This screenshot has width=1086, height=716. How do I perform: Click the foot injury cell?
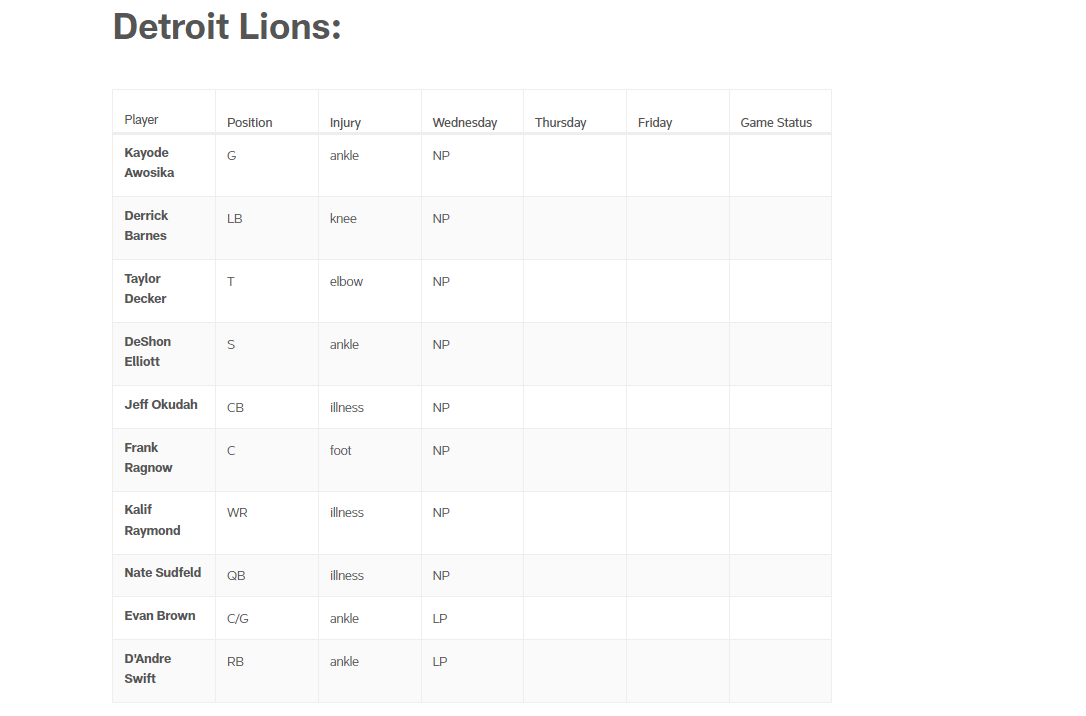[x=341, y=451]
